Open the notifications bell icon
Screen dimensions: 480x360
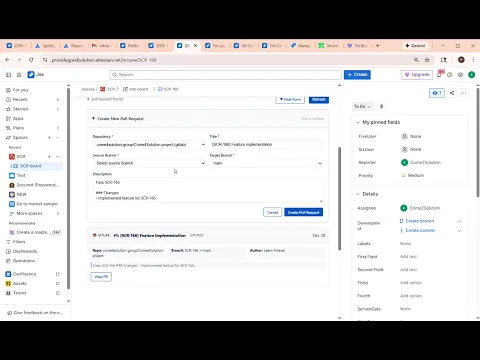point(439,75)
